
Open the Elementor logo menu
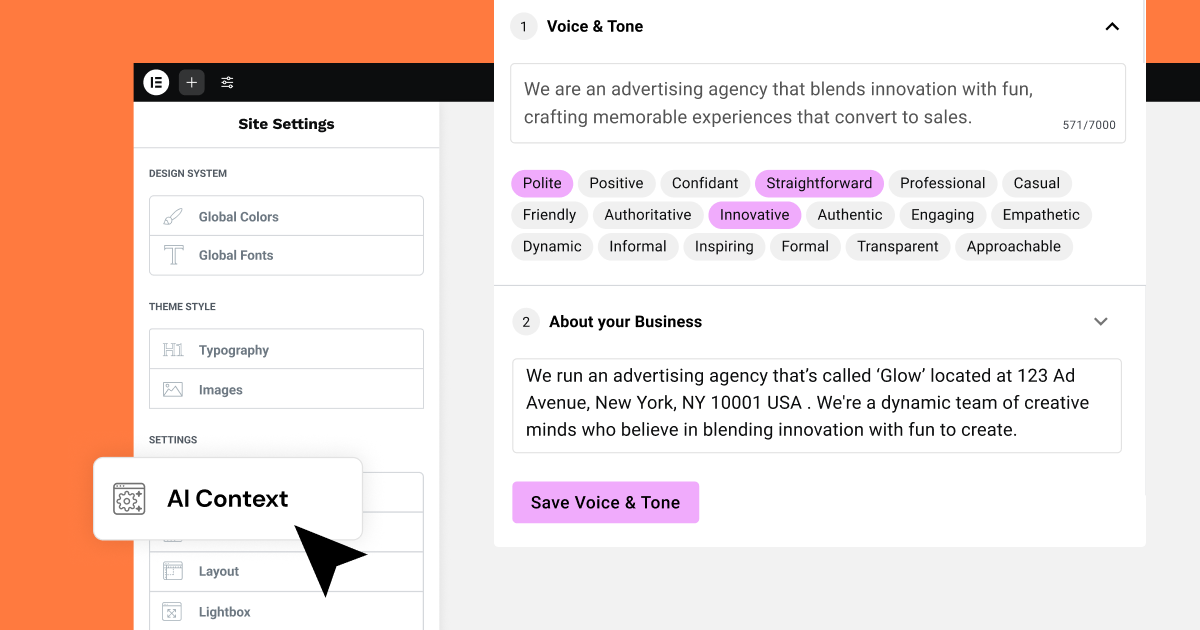[156, 82]
